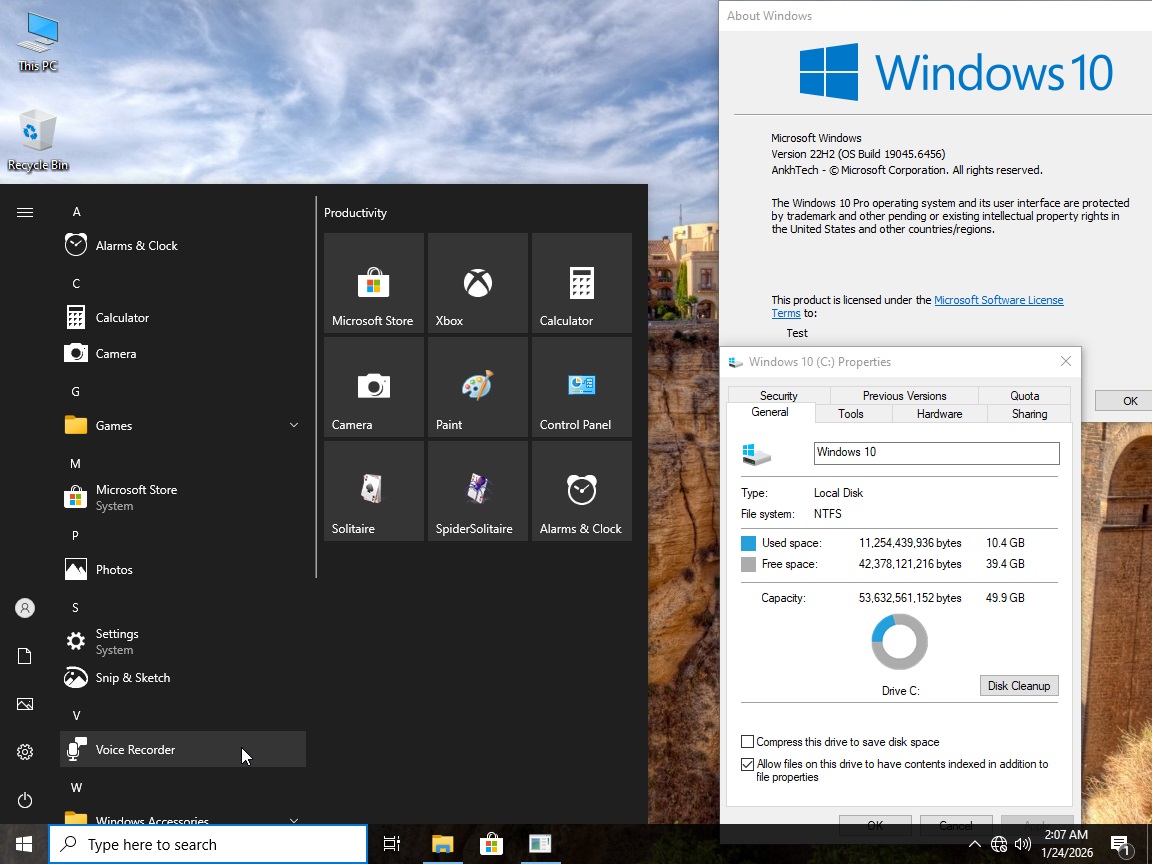Viewport: 1152px width, 864px height.
Task: Open the Security tab of drive Properties
Action: pos(779,395)
